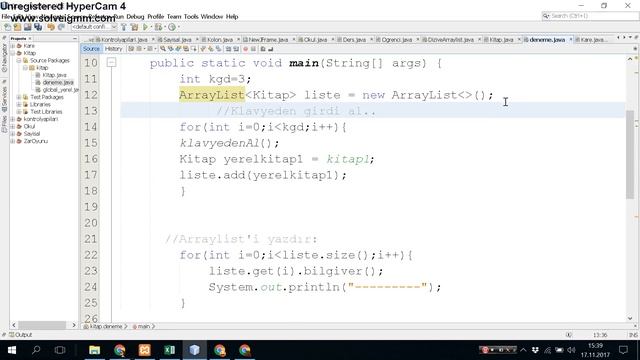Expand the Test Packages node

[x=19, y=97]
